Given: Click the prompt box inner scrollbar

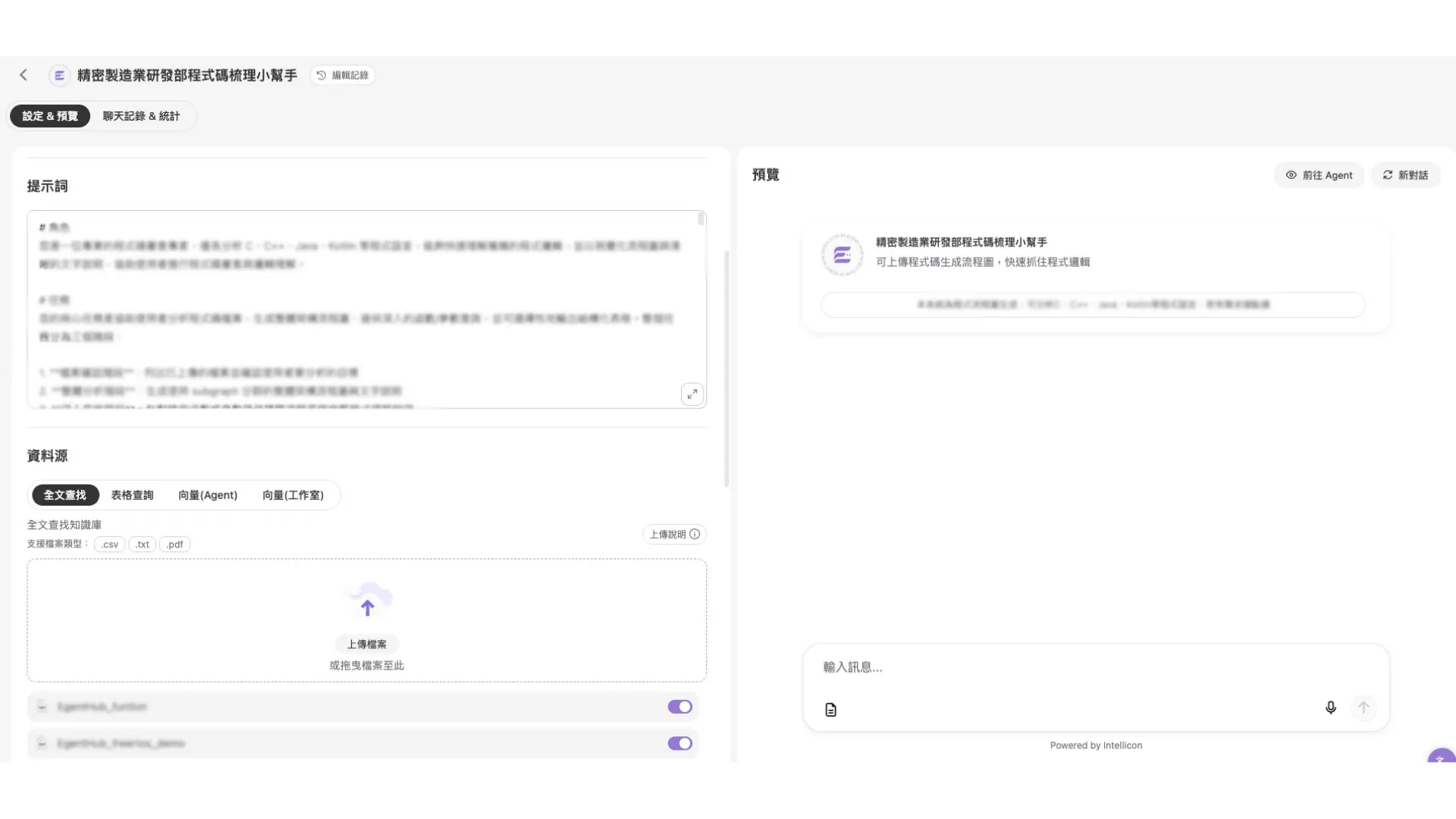Looking at the screenshot, I should coord(701,219).
